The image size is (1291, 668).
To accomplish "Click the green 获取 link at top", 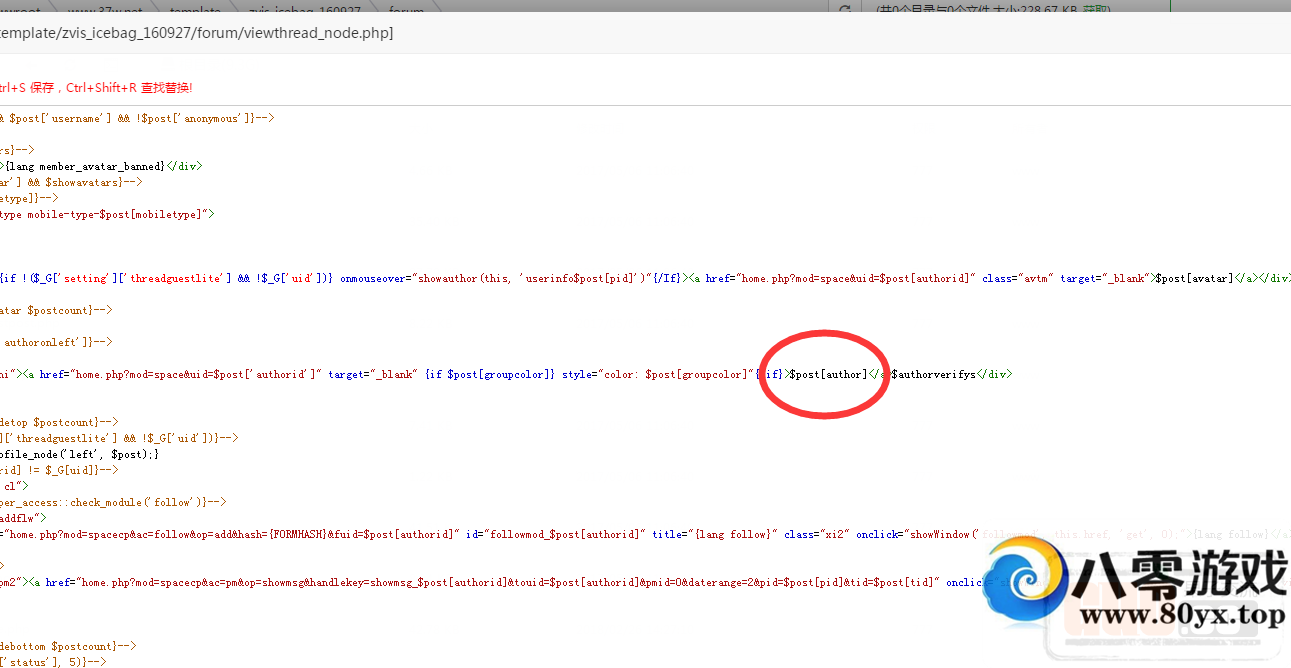I will 1095,10.
